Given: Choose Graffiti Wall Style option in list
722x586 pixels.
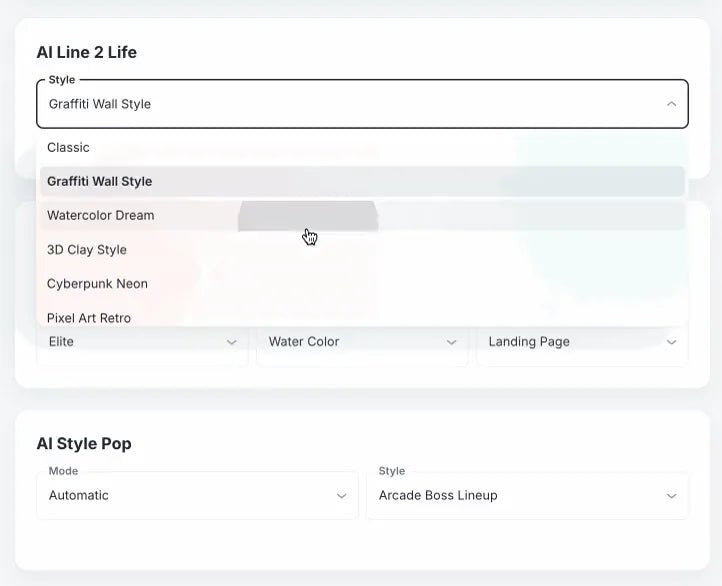Looking at the screenshot, I should click(x=362, y=181).
